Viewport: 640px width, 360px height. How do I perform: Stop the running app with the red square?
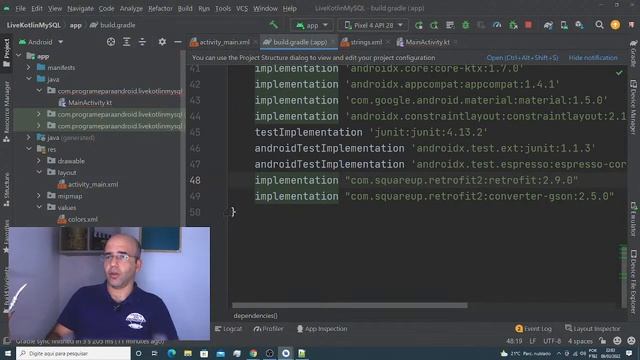528,25
